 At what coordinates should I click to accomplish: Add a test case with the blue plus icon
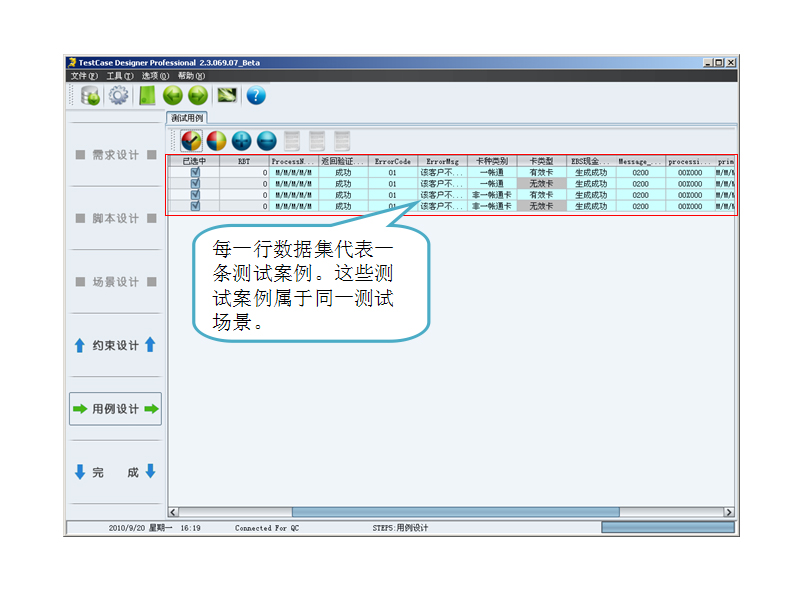(x=241, y=141)
